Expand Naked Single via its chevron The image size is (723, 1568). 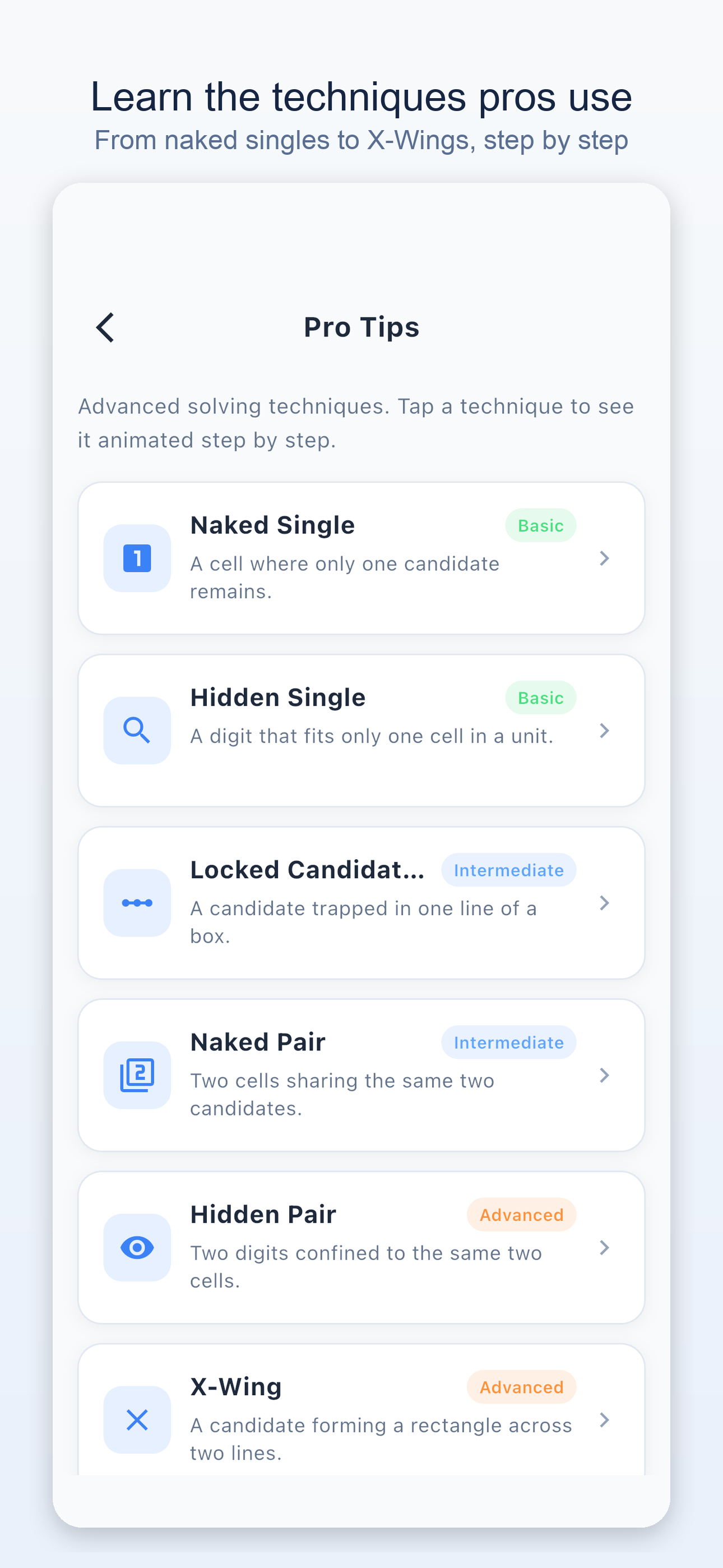coord(604,558)
